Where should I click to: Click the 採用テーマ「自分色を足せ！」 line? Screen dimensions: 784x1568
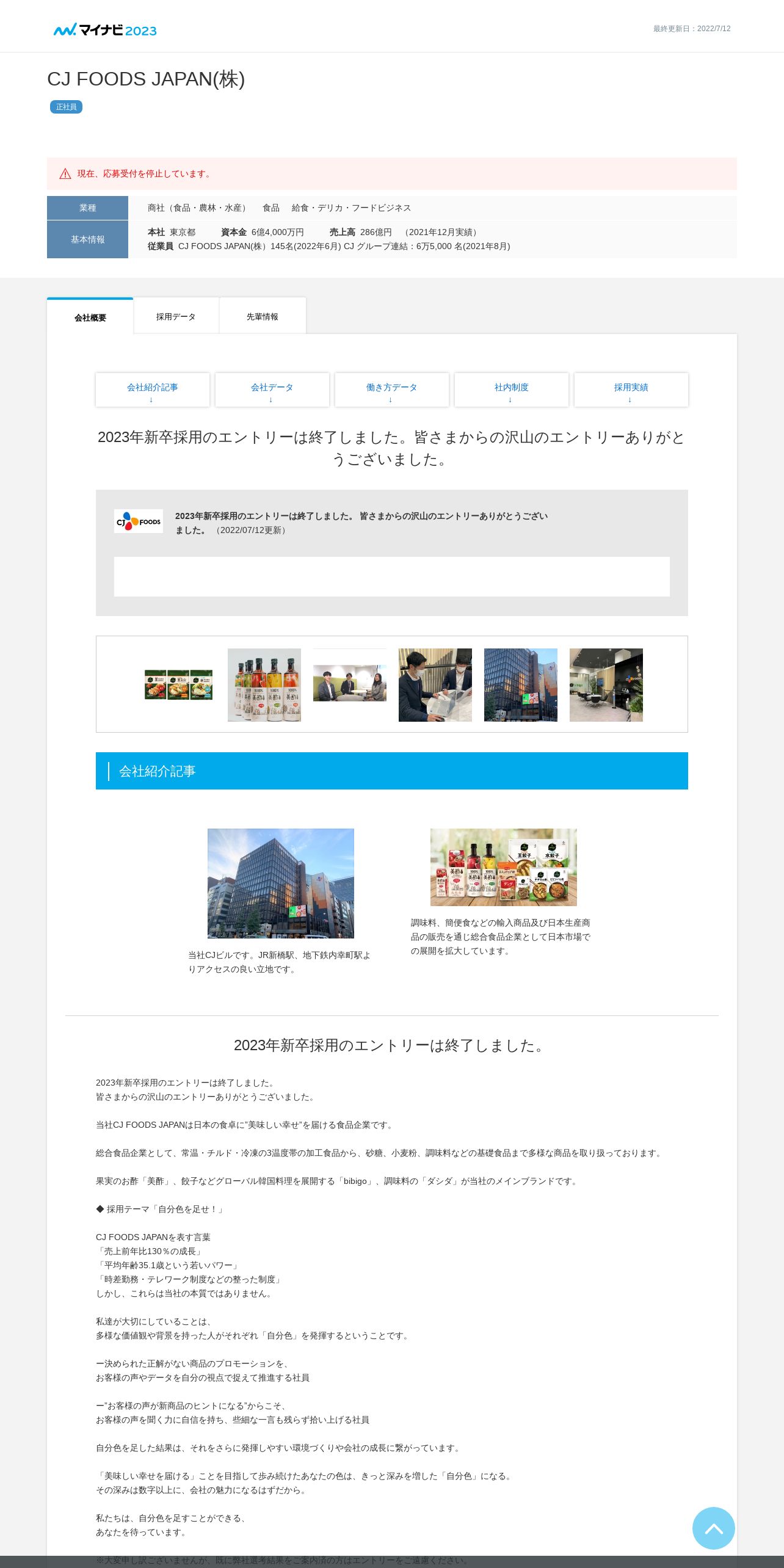coord(161,1209)
